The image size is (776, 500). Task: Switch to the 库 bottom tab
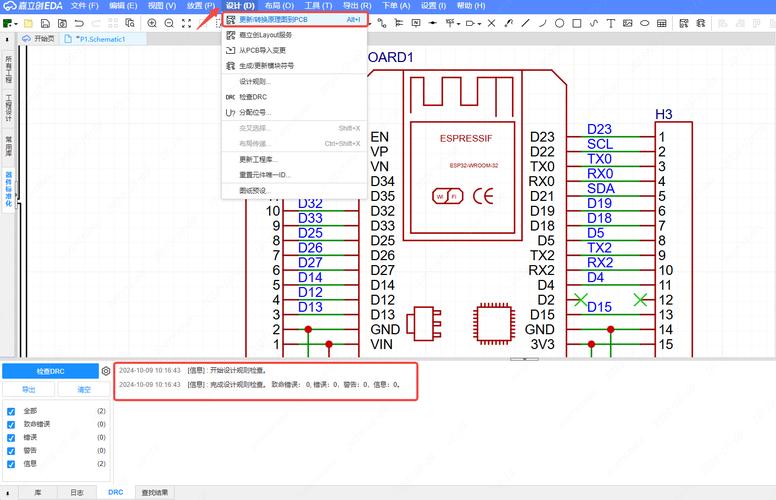[x=38, y=493]
